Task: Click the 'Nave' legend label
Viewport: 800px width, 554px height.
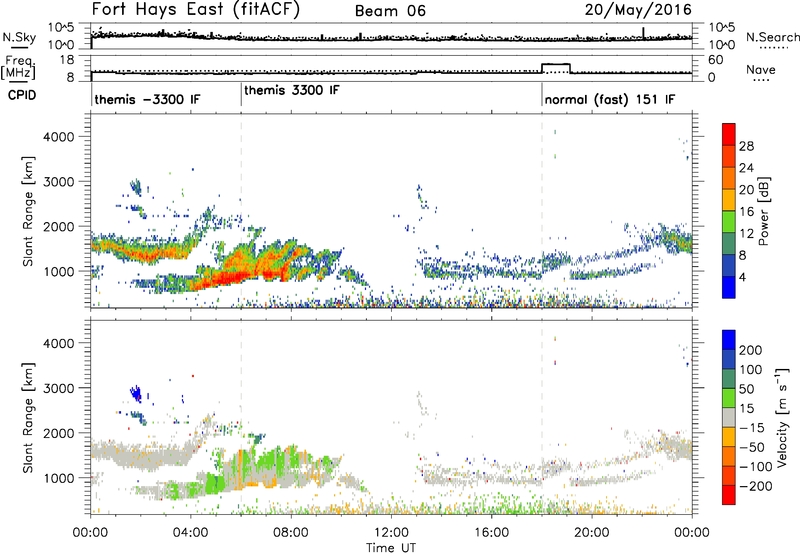Action: coord(761,69)
